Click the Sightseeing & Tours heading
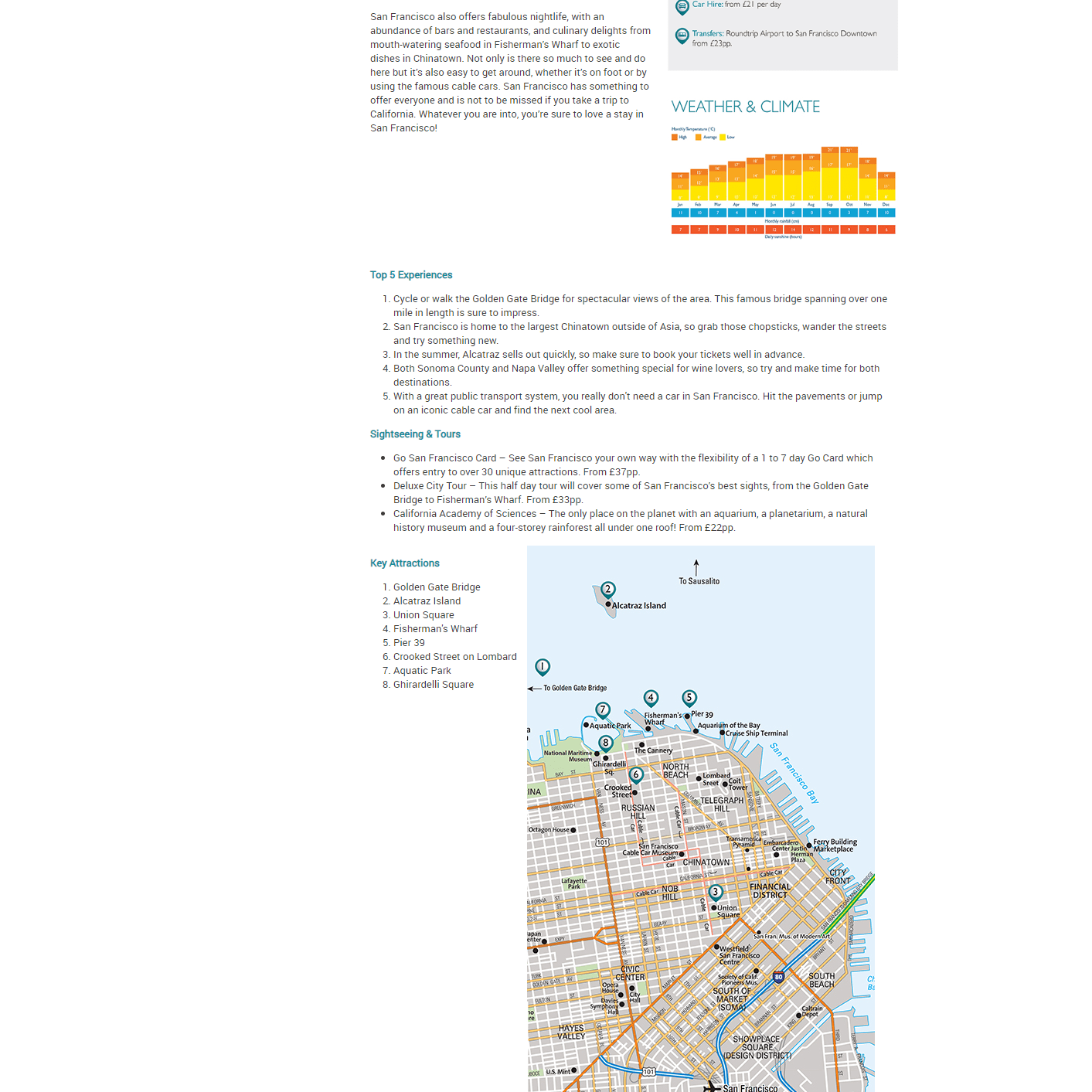 (415, 434)
